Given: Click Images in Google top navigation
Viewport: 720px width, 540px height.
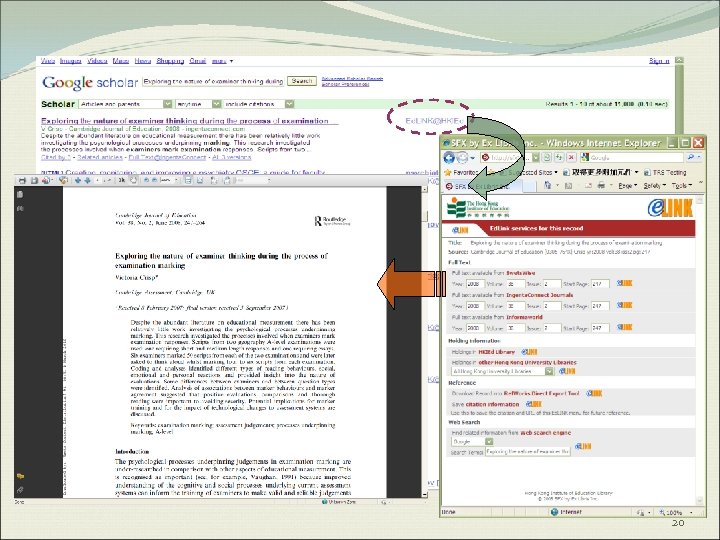Looking at the screenshot, I should pyautogui.click(x=70, y=61).
